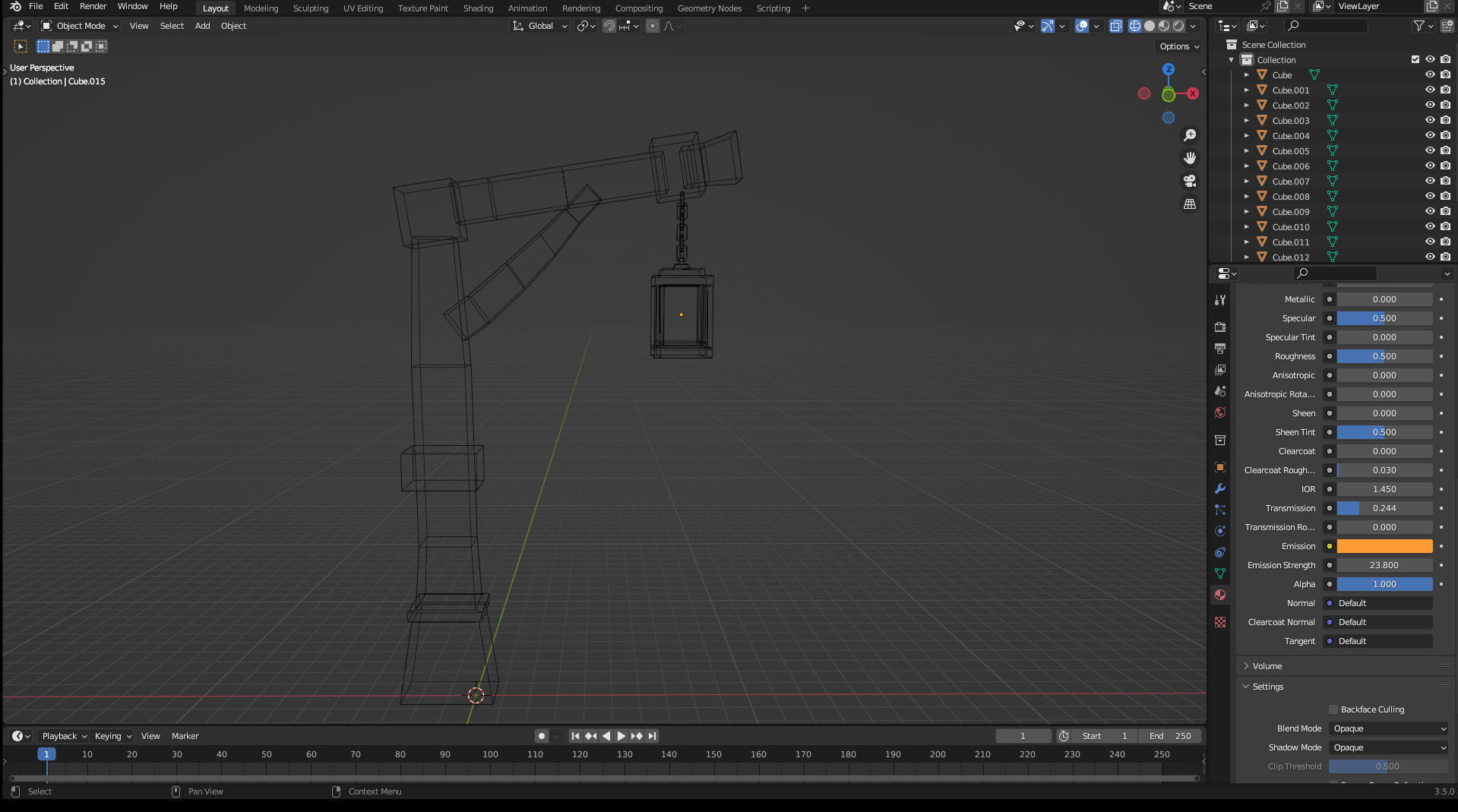Screen dimensions: 1458x812
Task: Open the Playback menu button
Action: pyautogui.click(x=64, y=736)
